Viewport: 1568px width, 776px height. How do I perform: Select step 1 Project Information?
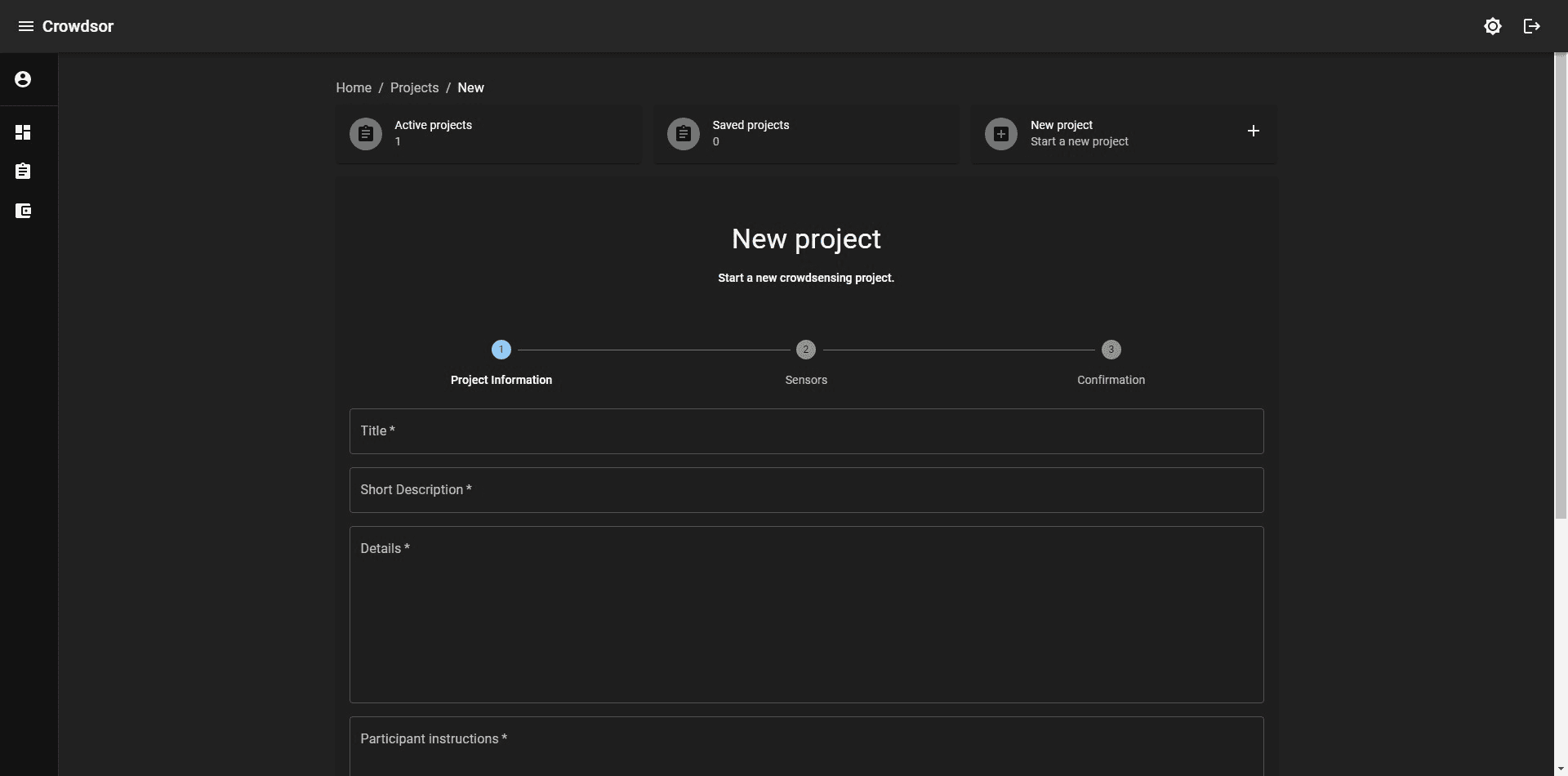pos(501,350)
